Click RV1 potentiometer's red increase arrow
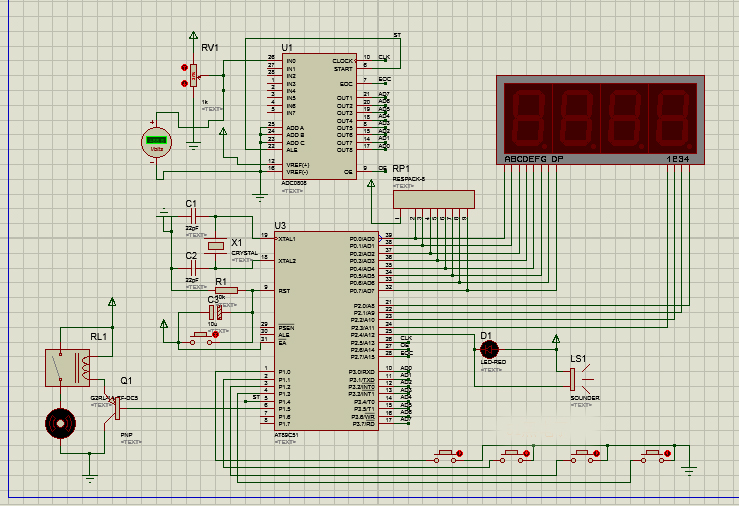This screenshot has width=739, height=506. pos(184,68)
